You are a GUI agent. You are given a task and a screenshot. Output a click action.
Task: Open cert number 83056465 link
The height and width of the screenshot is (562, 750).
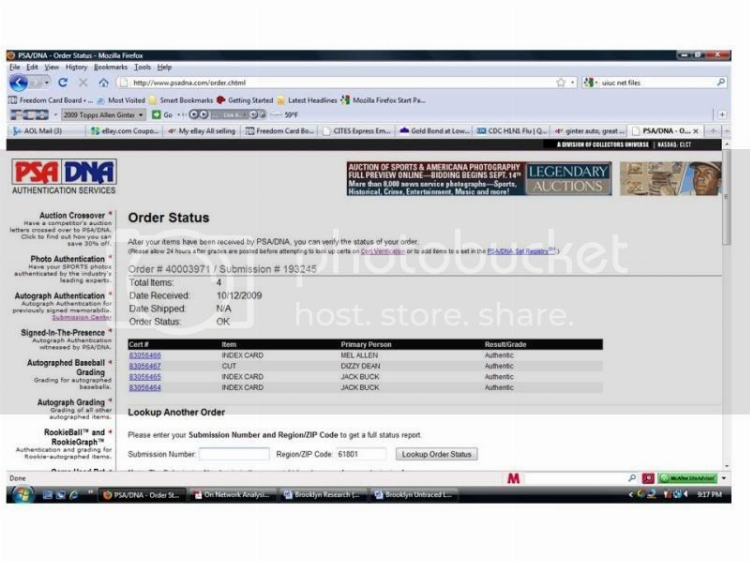(145, 377)
